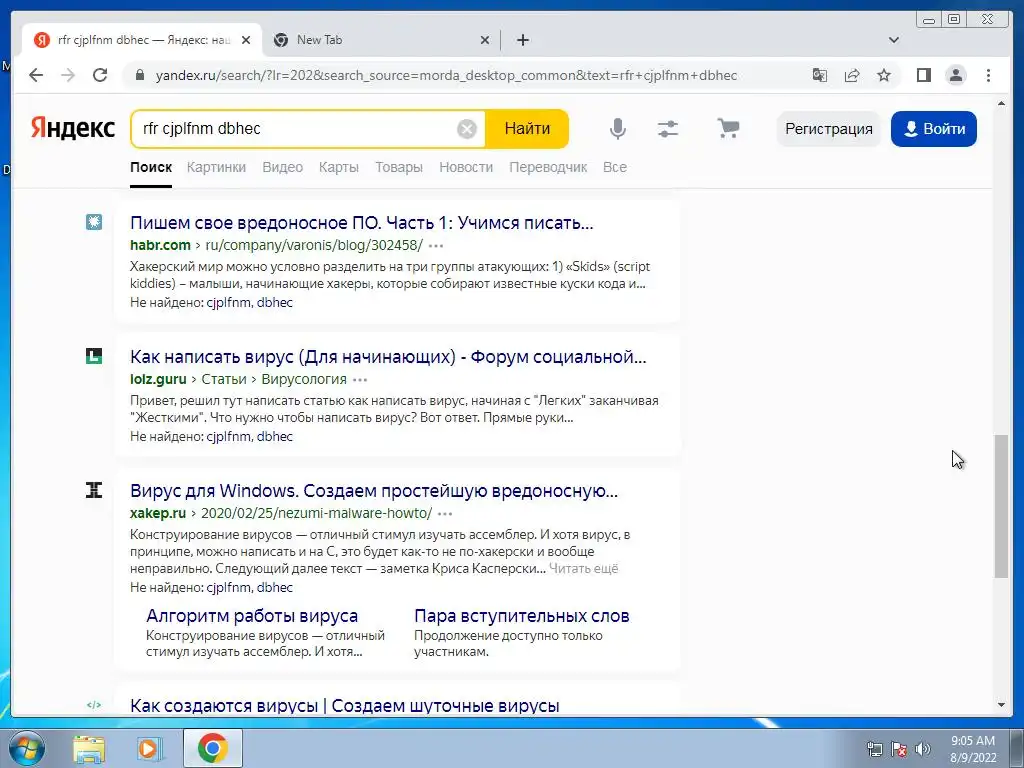The height and width of the screenshot is (768, 1024).
Task: Open Yandex search settings sliders icon
Action: [x=667, y=129]
